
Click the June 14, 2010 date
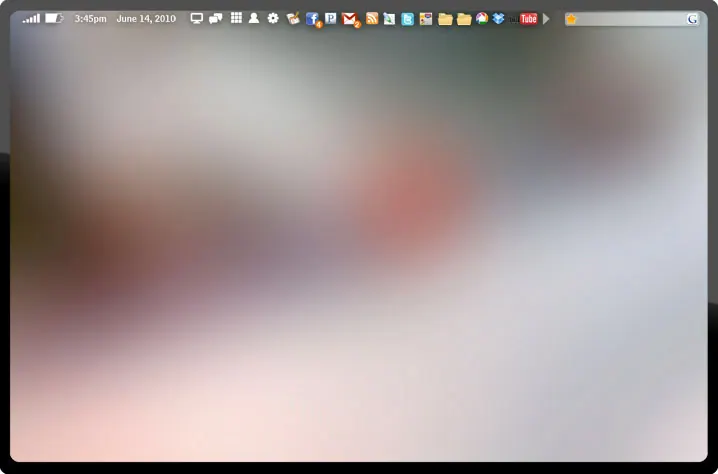[x=146, y=19]
